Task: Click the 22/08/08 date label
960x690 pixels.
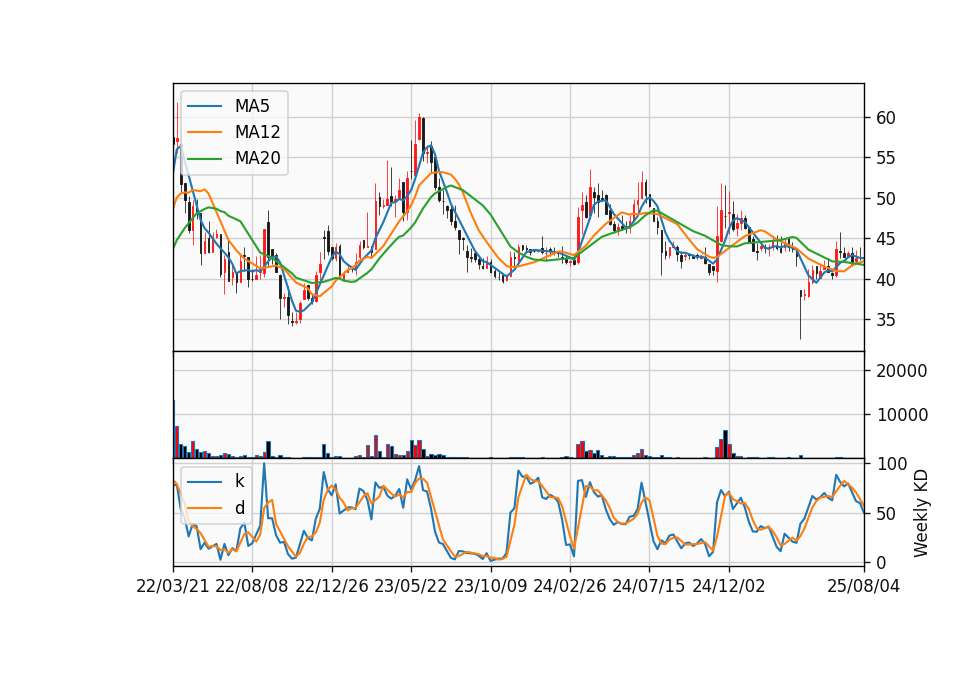Action: 252,586
